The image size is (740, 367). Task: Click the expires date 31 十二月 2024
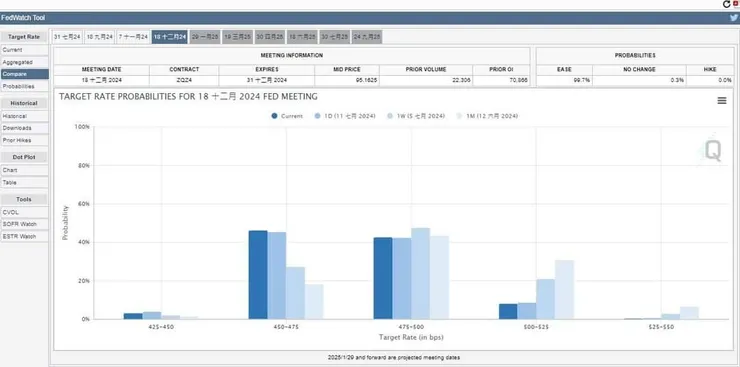pyautogui.click(x=267, y=81)
